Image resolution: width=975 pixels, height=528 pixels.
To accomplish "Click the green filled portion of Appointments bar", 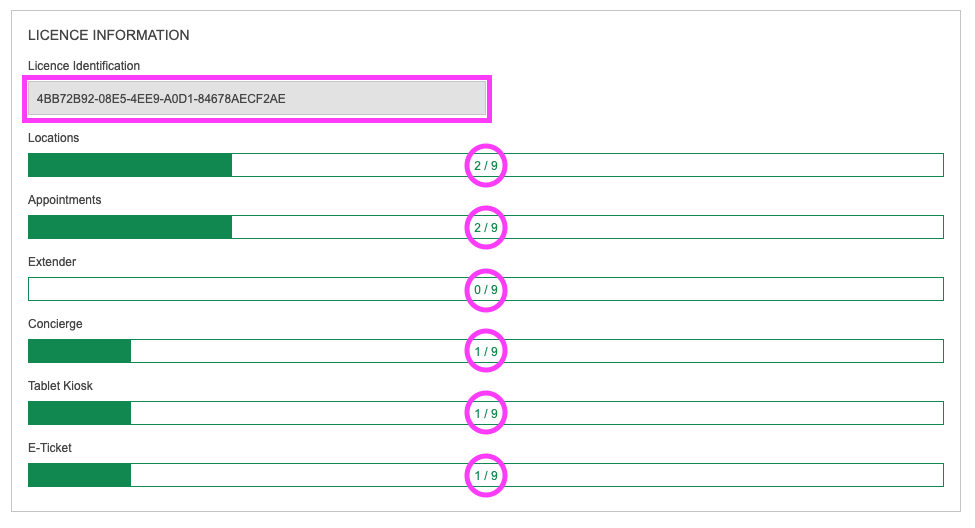I will click(x=130, y=227).
